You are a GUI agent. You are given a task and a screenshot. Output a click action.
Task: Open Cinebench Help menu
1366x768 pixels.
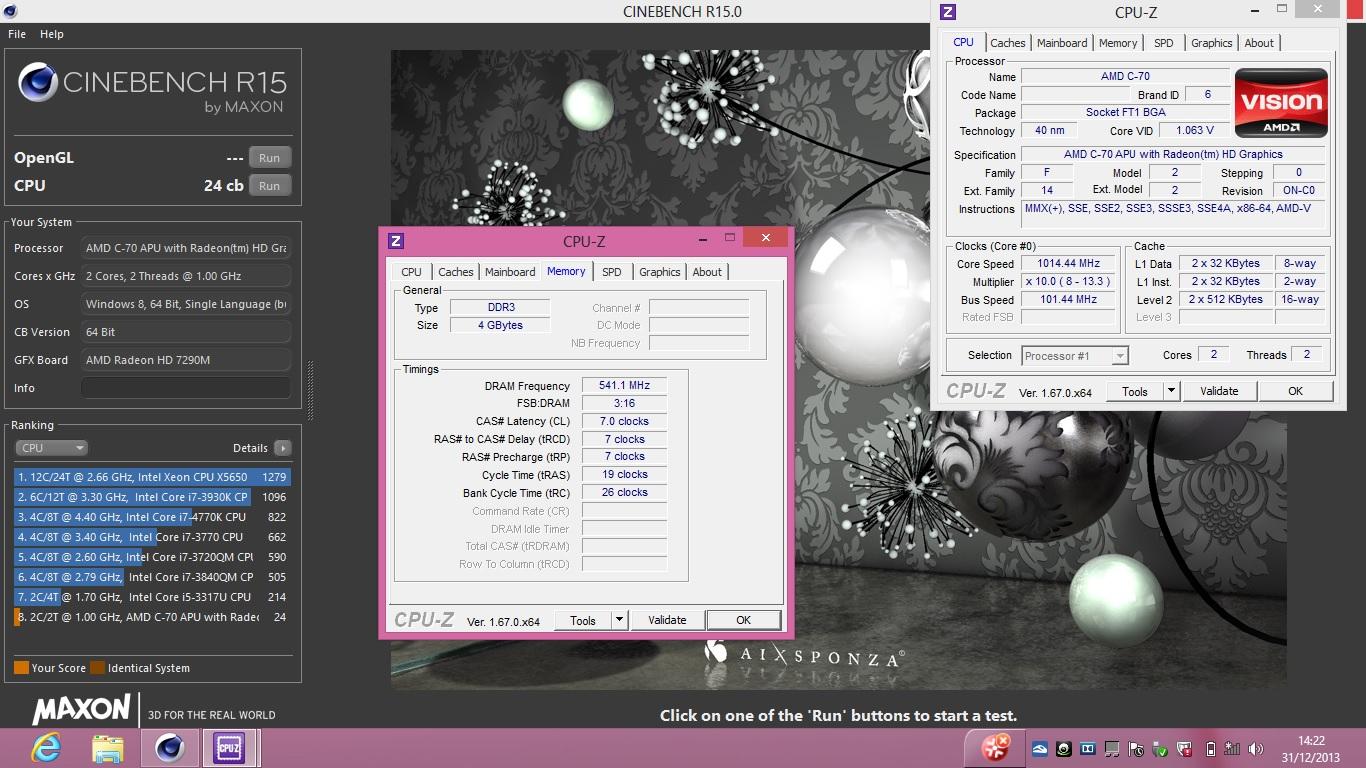tap(52, 34)
